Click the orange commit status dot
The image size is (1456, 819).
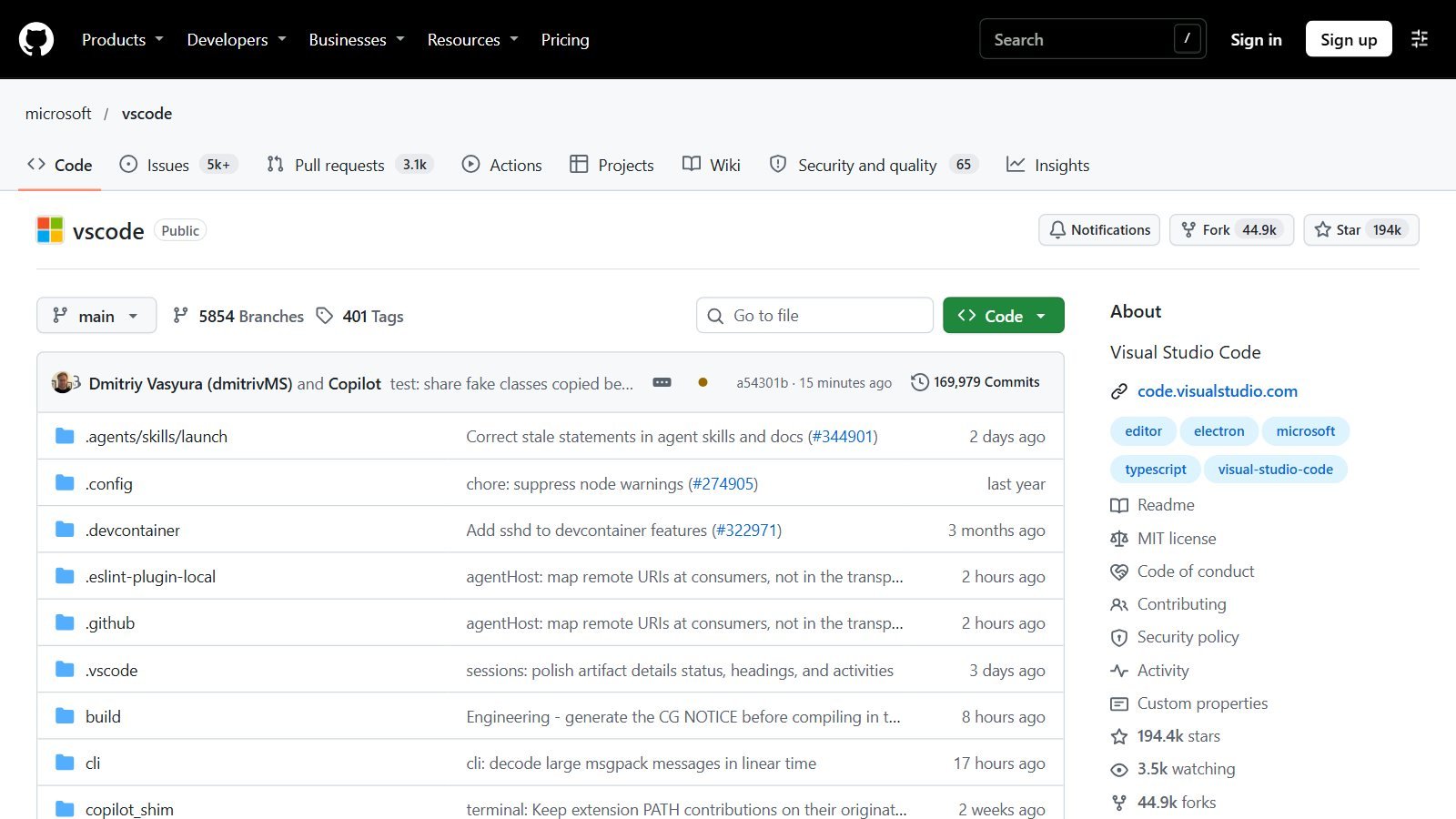pos(703,382)
